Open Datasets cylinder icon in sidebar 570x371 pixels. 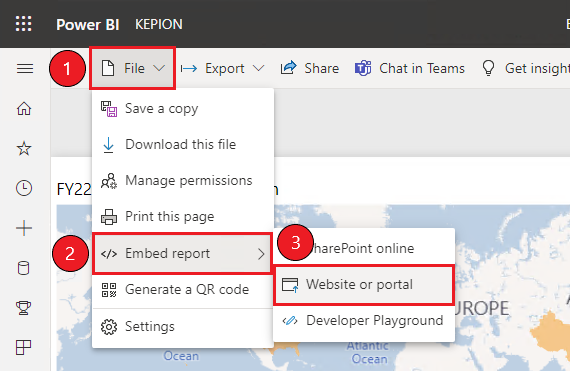pyautogui.click(x=24, y=268)
